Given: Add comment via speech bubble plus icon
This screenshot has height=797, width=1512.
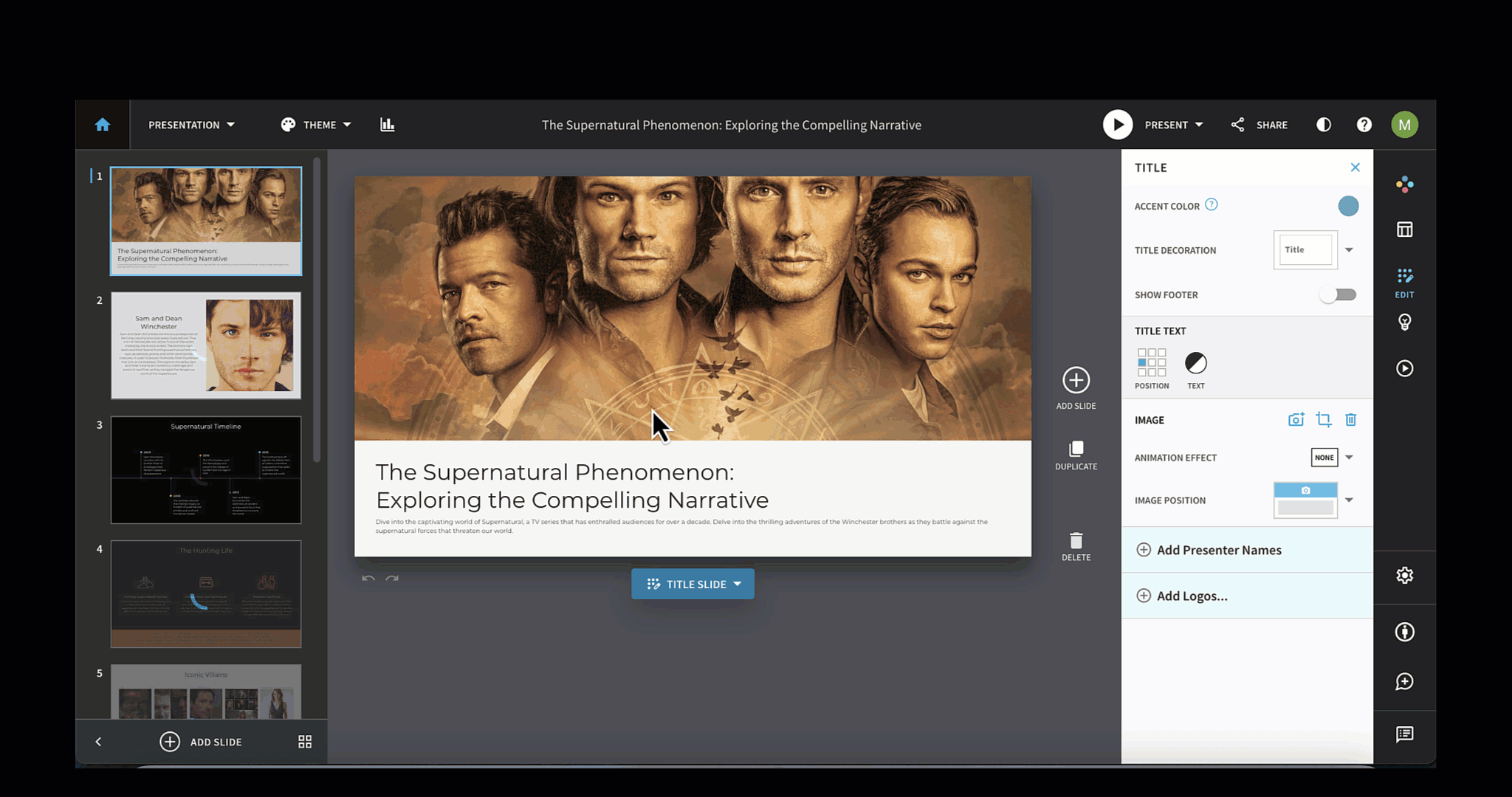Looking at the screenshot, I should [x=1405, y=681].
